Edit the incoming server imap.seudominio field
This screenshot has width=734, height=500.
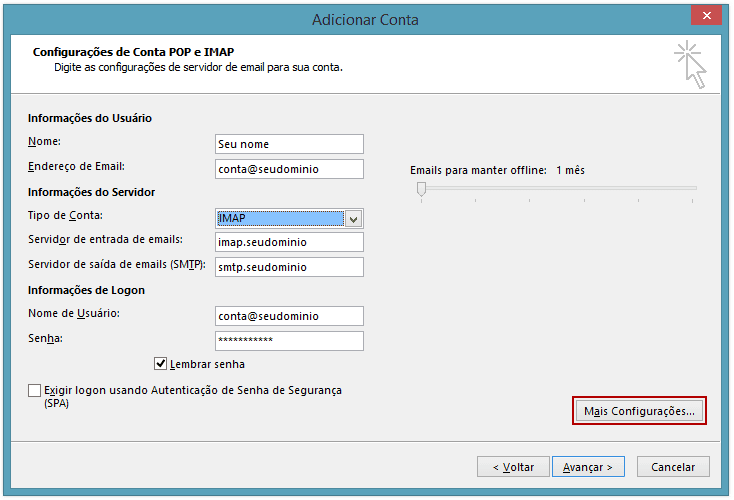tap(289, 242)
